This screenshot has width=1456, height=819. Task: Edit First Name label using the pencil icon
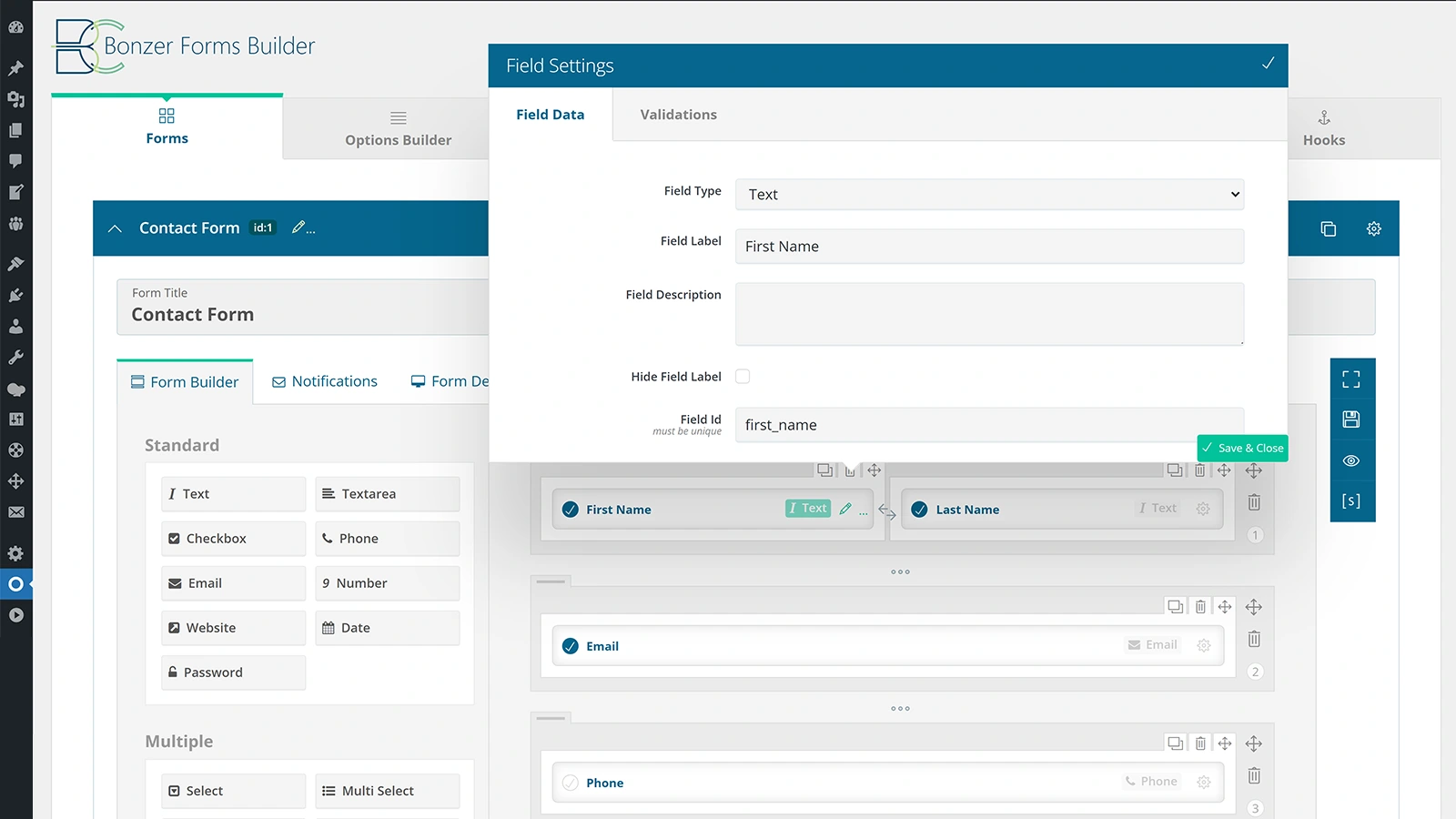click(x=845, y=510)
